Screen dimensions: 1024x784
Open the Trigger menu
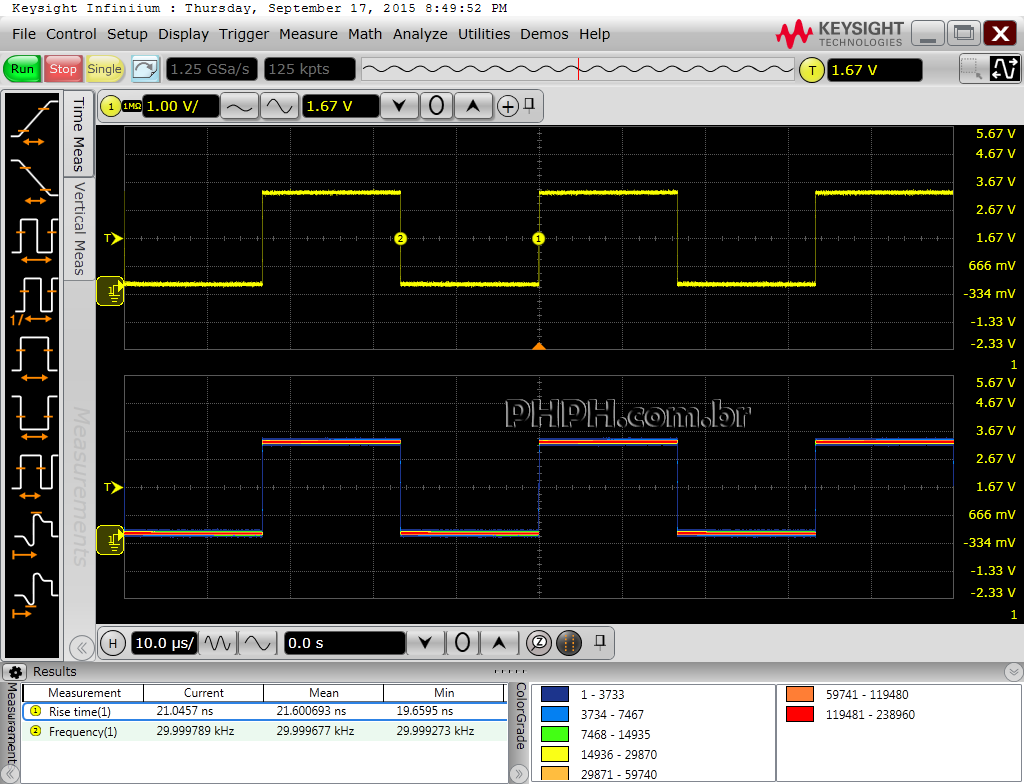point(244,34)
